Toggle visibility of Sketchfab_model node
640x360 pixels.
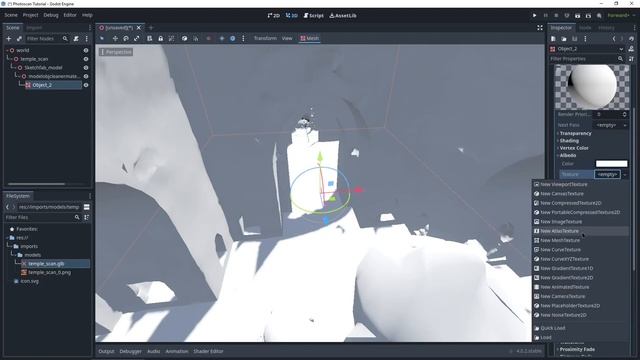pyautogui.click(x=86, y=67)
